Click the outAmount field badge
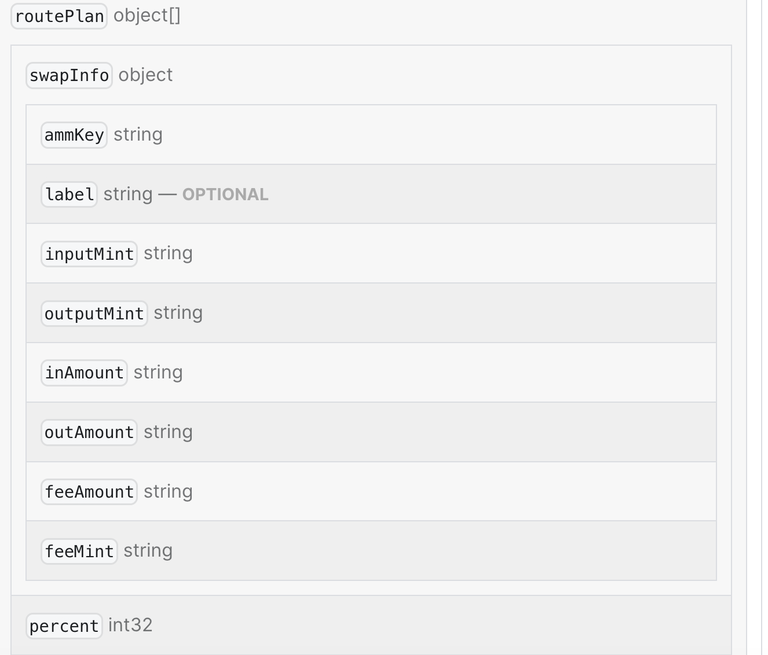The width and height of the screenshot is (768, 655). point(89,433)
